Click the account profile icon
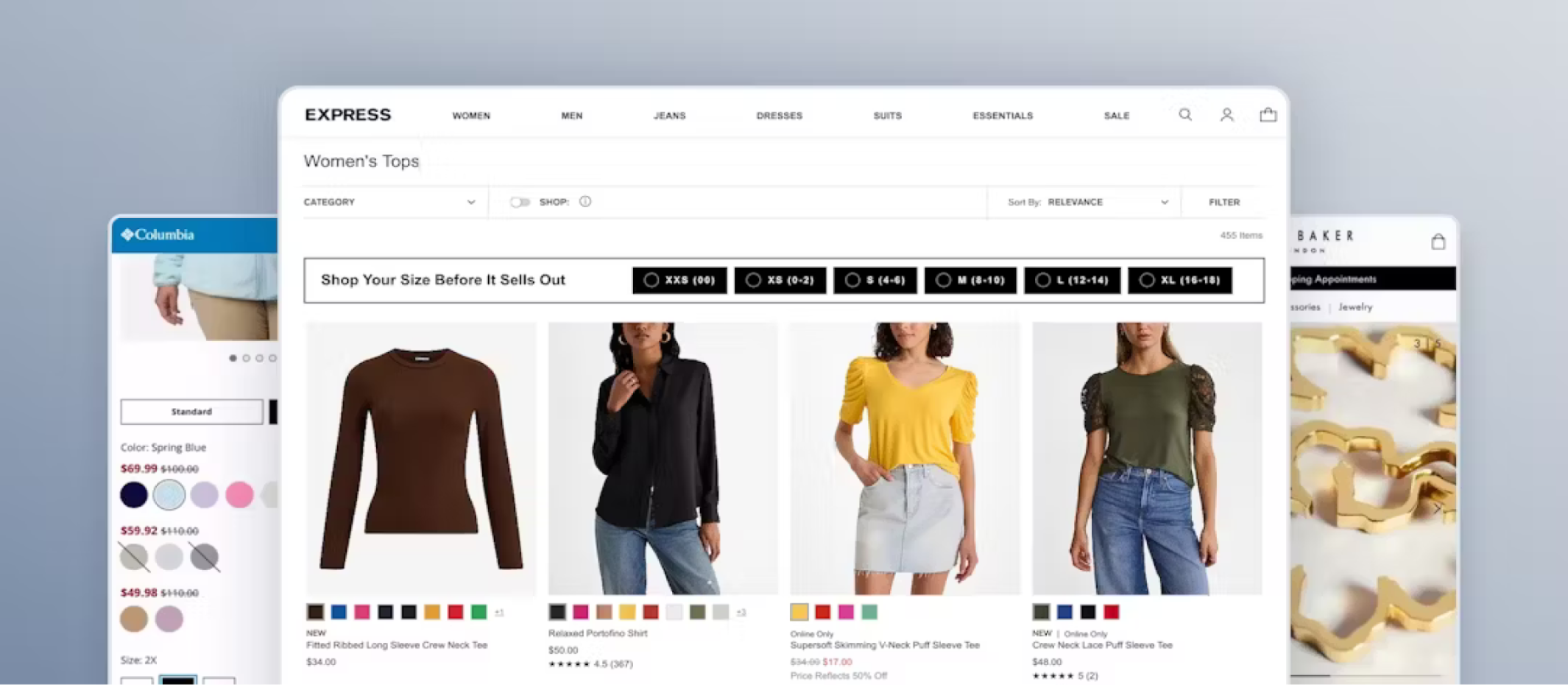This screenshot has width=1568, height=685. click(1226, 115)
